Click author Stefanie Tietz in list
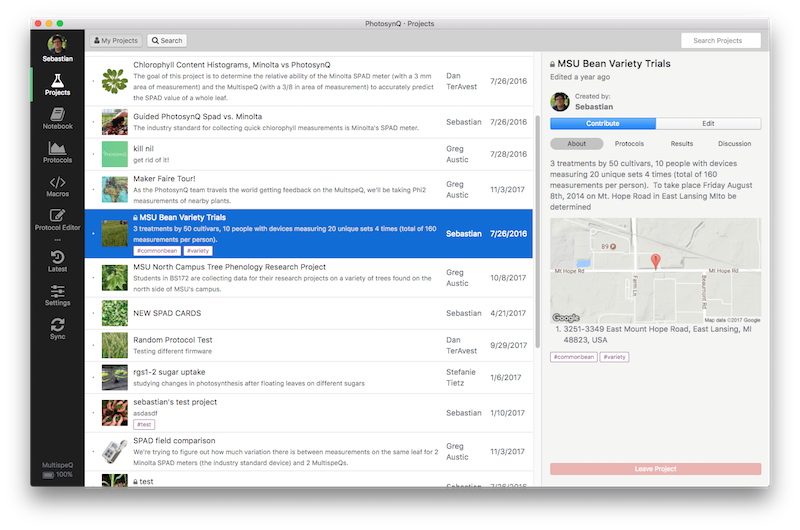The height and width of the screenshot is (530, 800). (461, 377)
